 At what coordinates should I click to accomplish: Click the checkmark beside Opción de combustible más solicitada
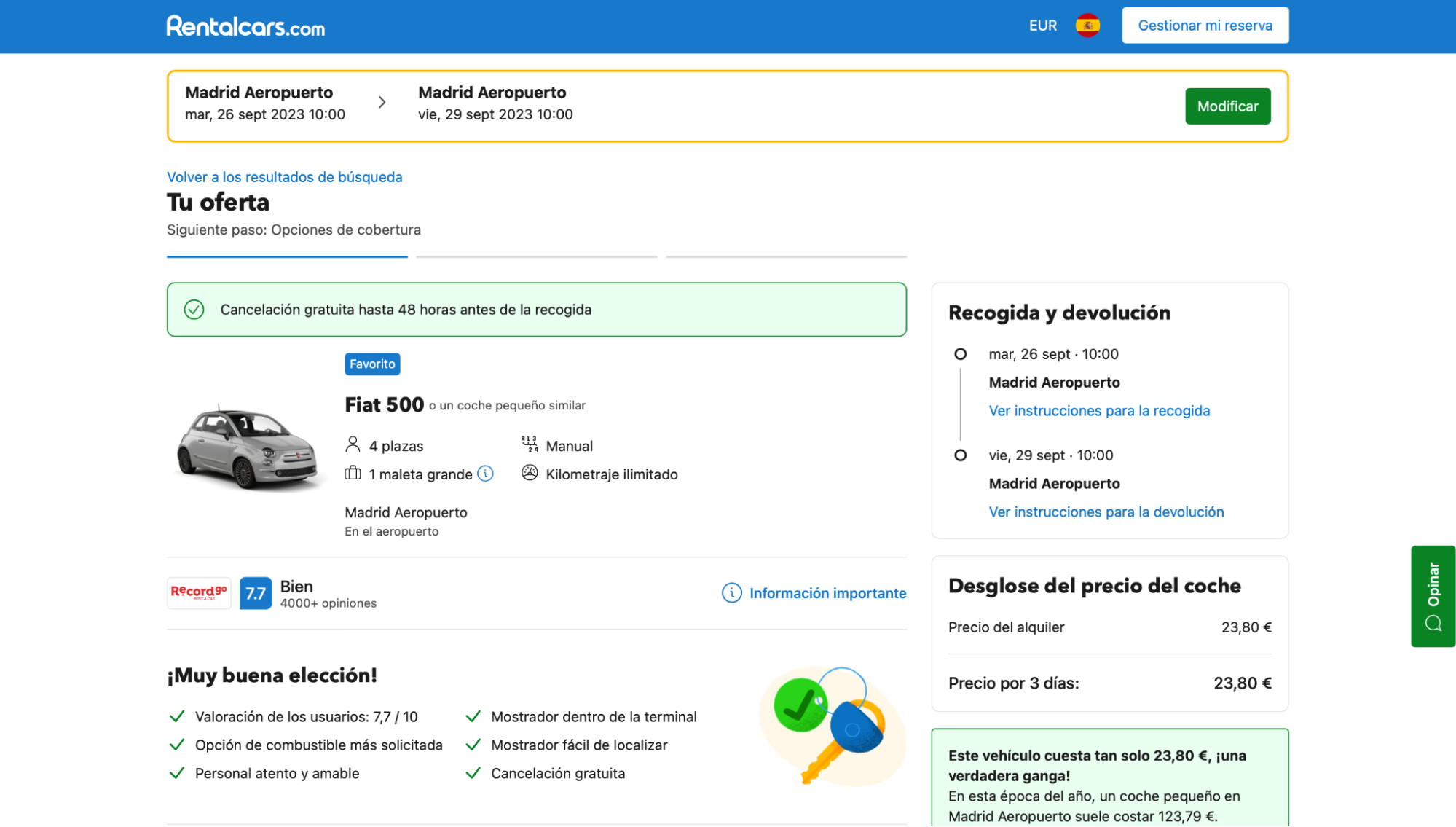pos(176,745)
